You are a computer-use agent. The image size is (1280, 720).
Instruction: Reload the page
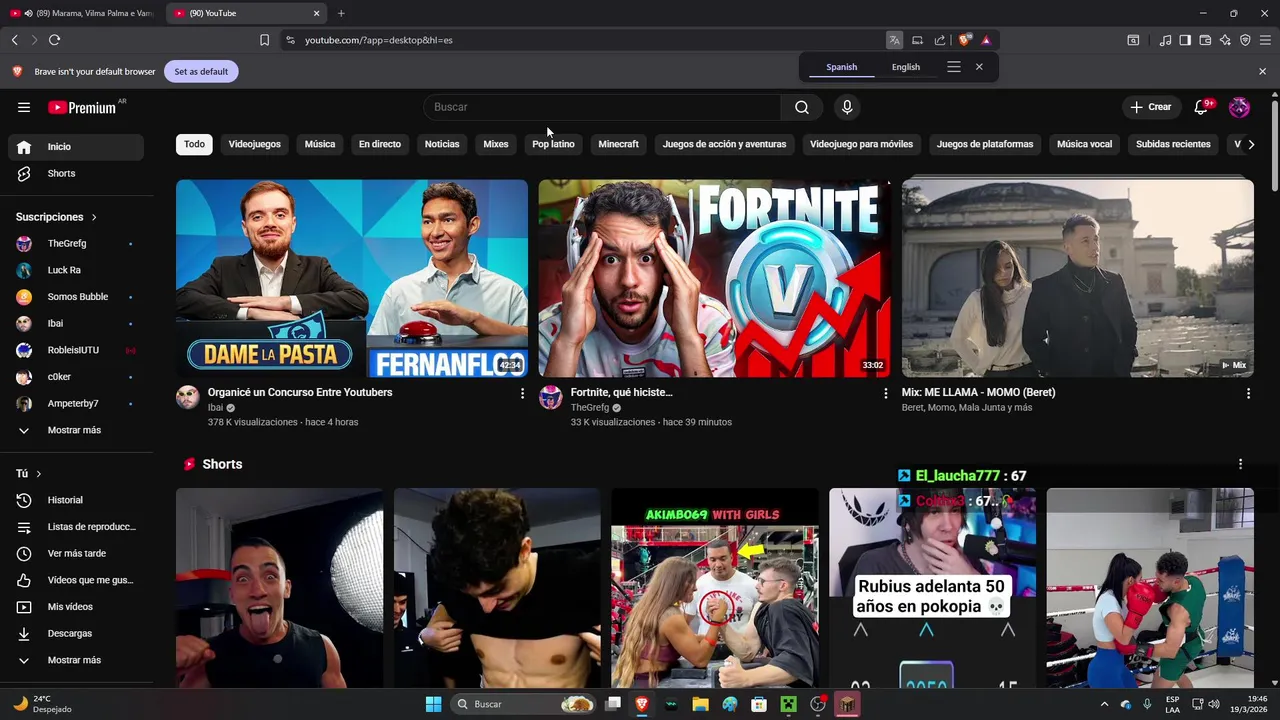tap(54, 40)
